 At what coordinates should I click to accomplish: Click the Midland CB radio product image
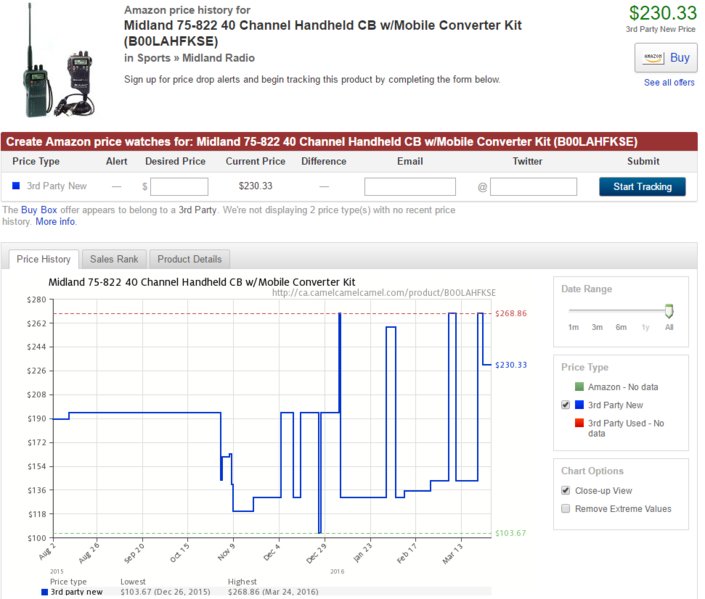pyautogui.click(x=58, y=62)
